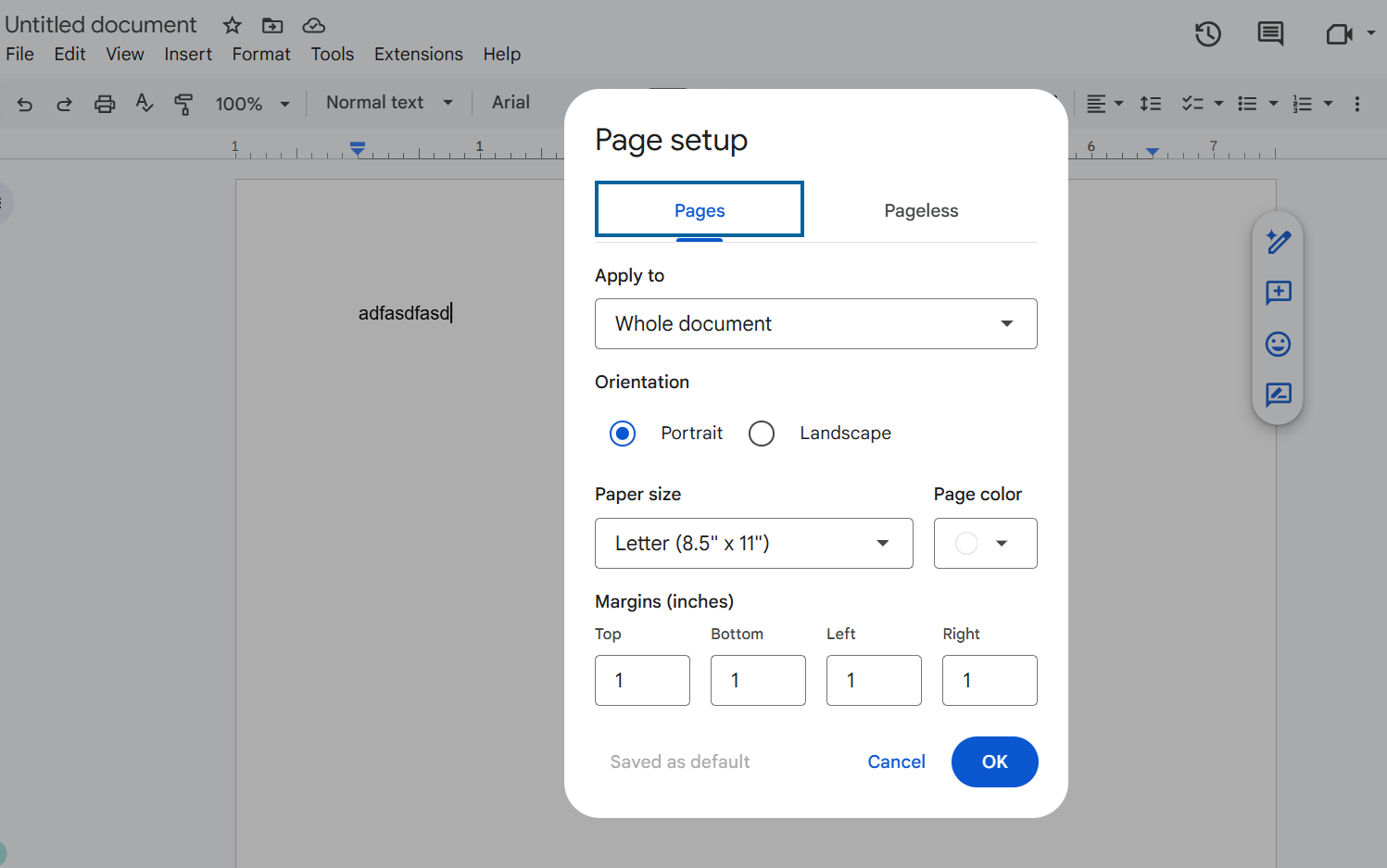Select Landscape orientation
The height and width of the screenshot is (868, 1387).
click(x=761, y=433)
